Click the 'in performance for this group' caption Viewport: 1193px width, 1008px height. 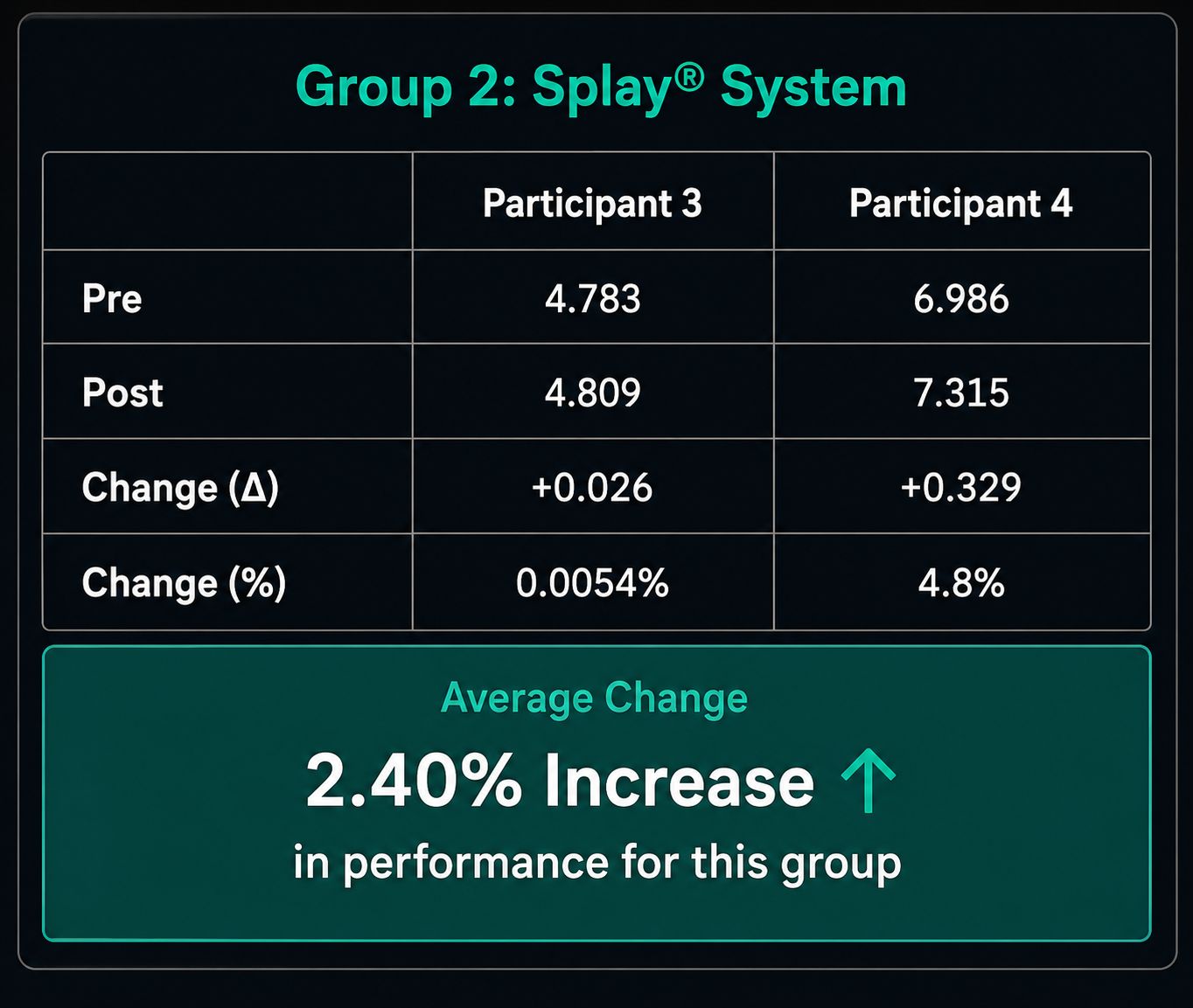point(597,863)
